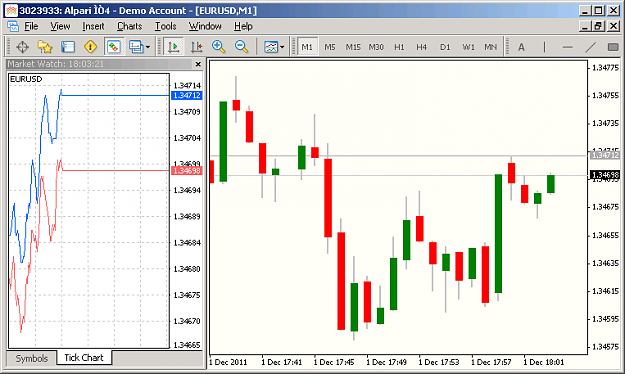Screen dimensions: 625x374
Task: Click the grey 1.34712 chart price tag
Action: [605, 155]
